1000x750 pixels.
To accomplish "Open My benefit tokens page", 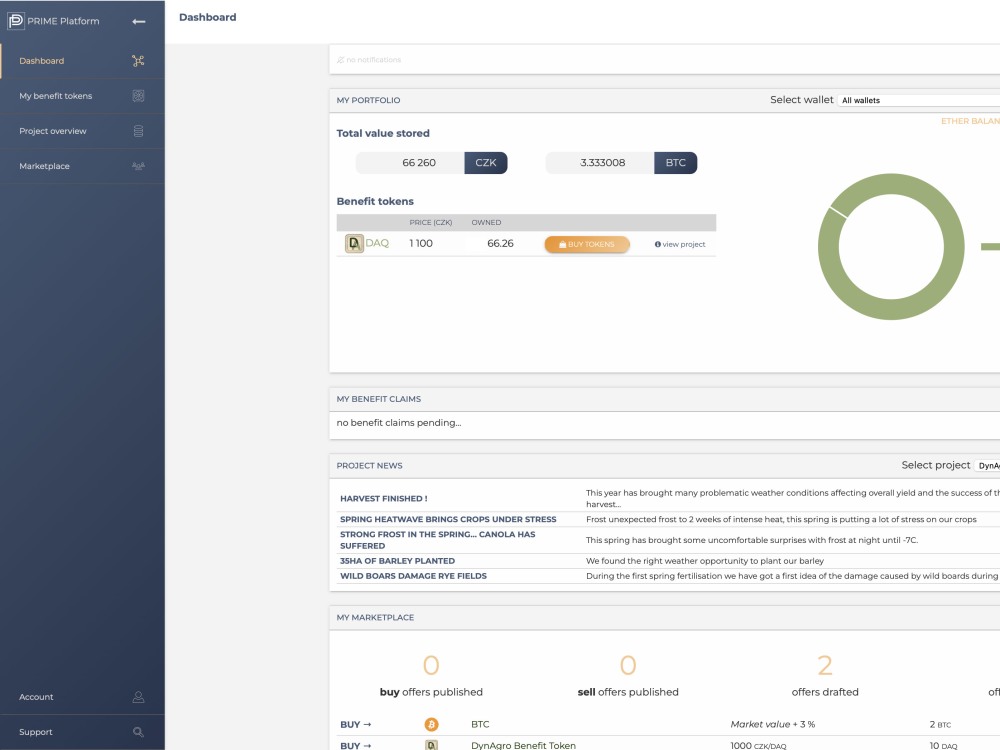I will tap(82, 96).
